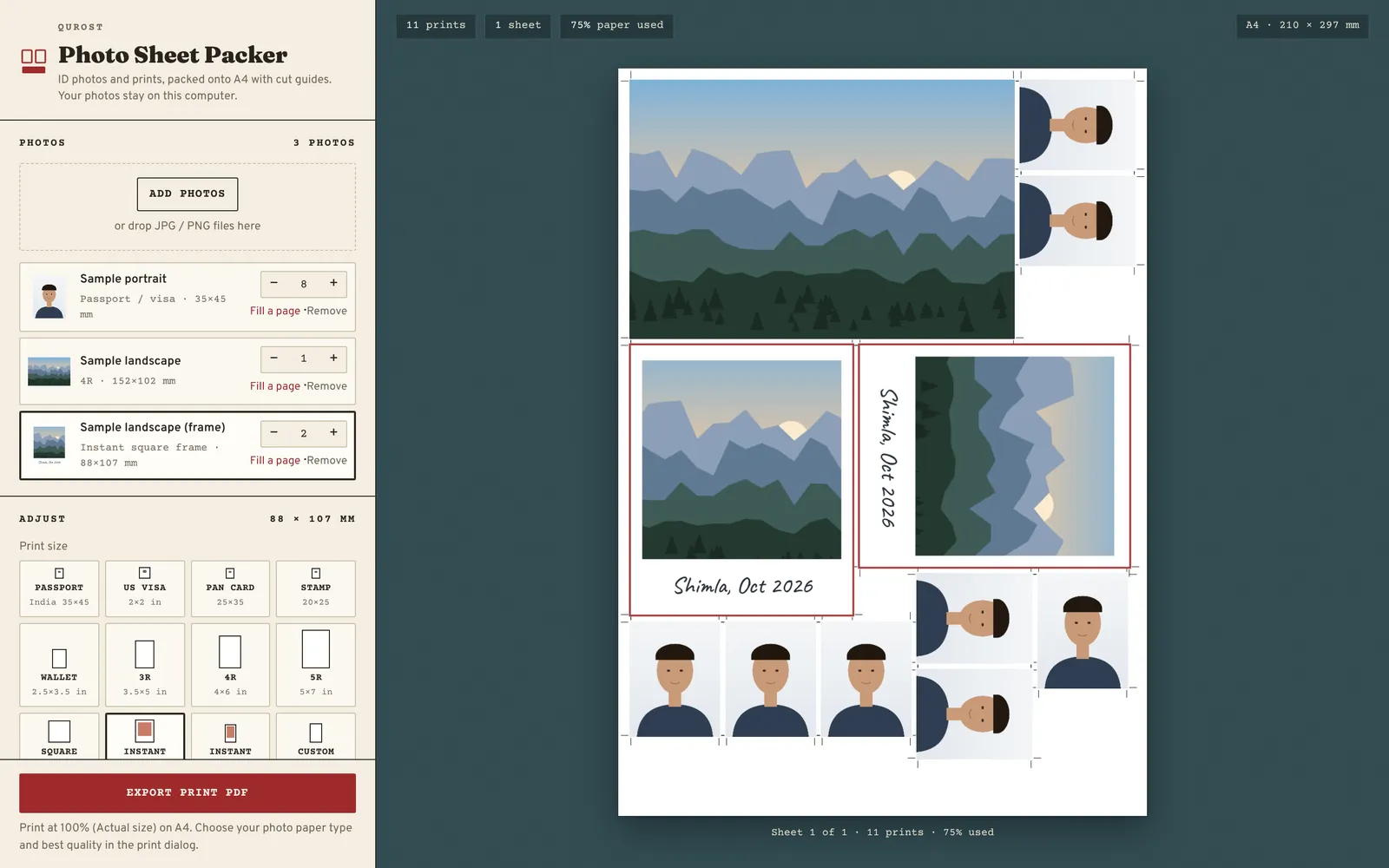Click the 'A4 · 210 × 297 mm' label
The image size is (1389, 868).
[x=1302, y=25]
